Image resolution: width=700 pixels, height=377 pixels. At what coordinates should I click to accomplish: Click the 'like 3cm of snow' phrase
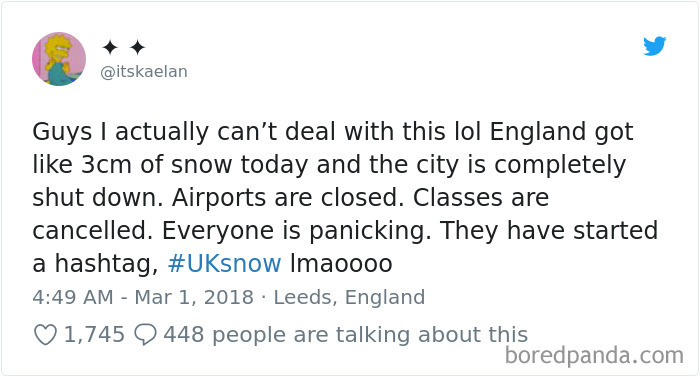[x=133, y=165]
